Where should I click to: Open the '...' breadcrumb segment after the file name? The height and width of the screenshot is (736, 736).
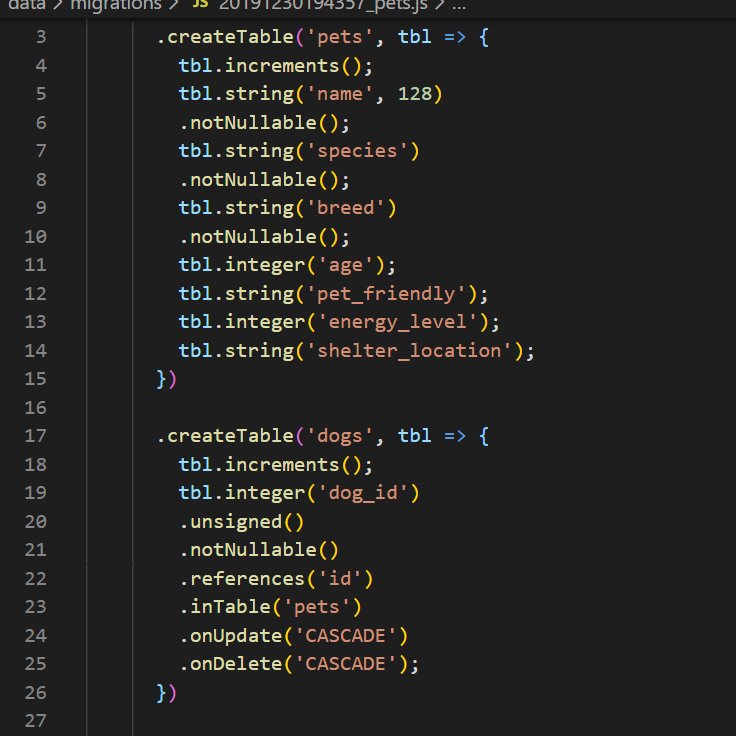click(x=459, y=6)
